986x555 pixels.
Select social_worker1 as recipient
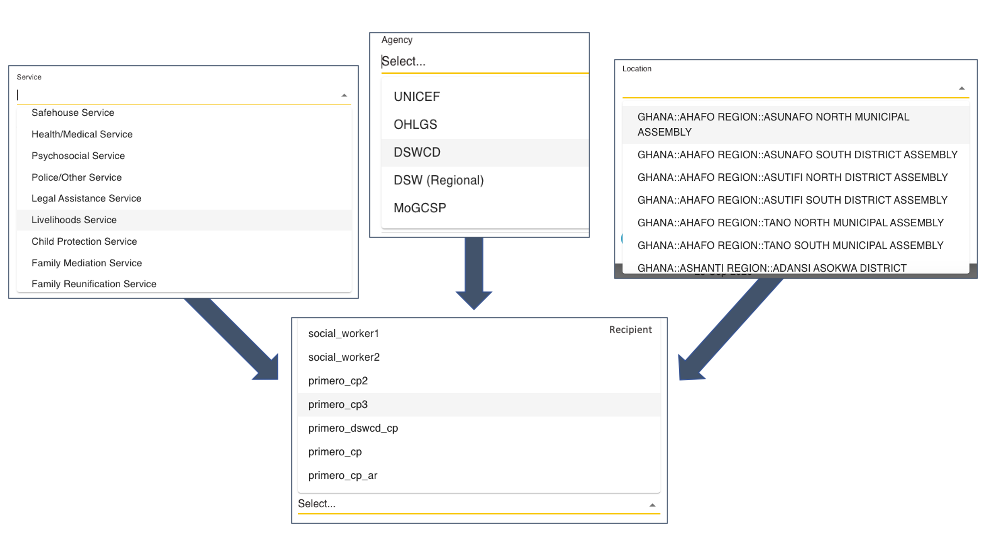[x=479, y=333]
